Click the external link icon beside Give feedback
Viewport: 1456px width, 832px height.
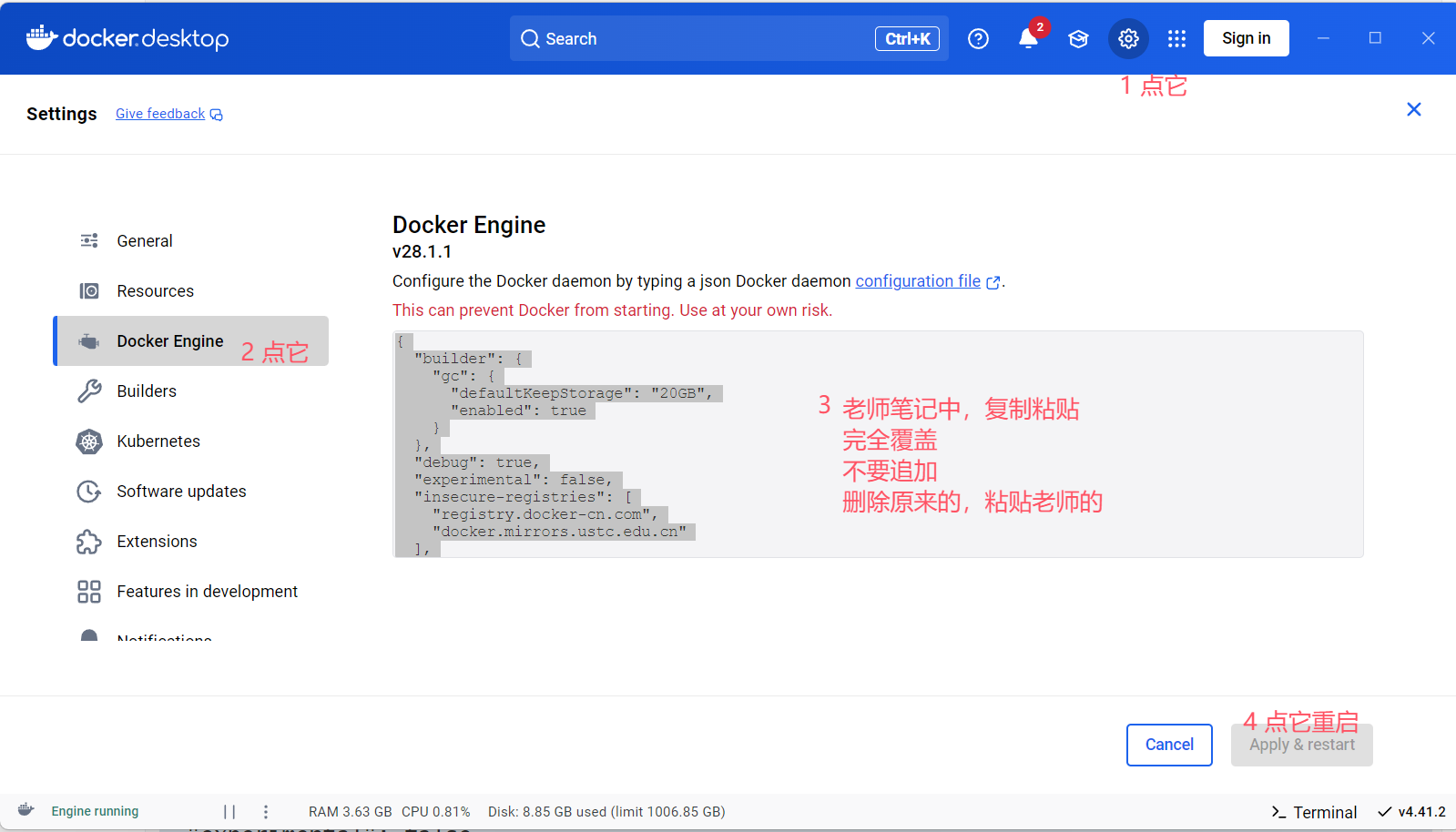pos(217,115)
